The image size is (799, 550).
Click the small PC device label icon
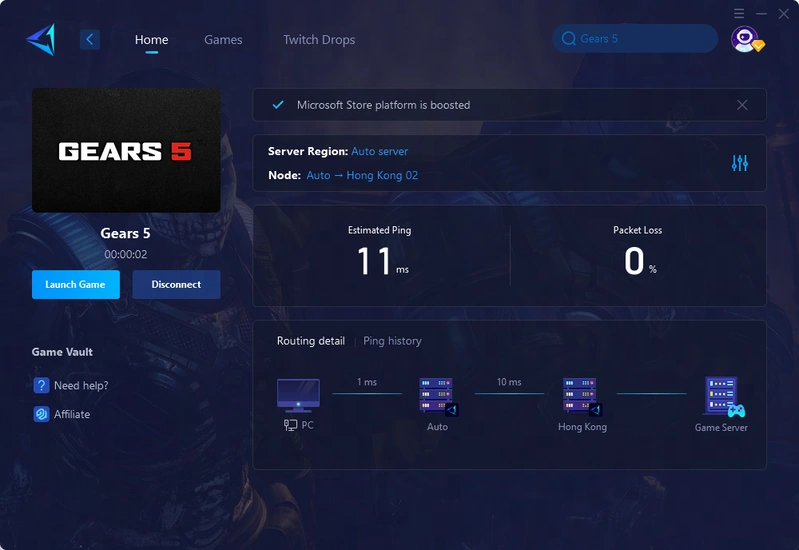click(x=290, y=425)
